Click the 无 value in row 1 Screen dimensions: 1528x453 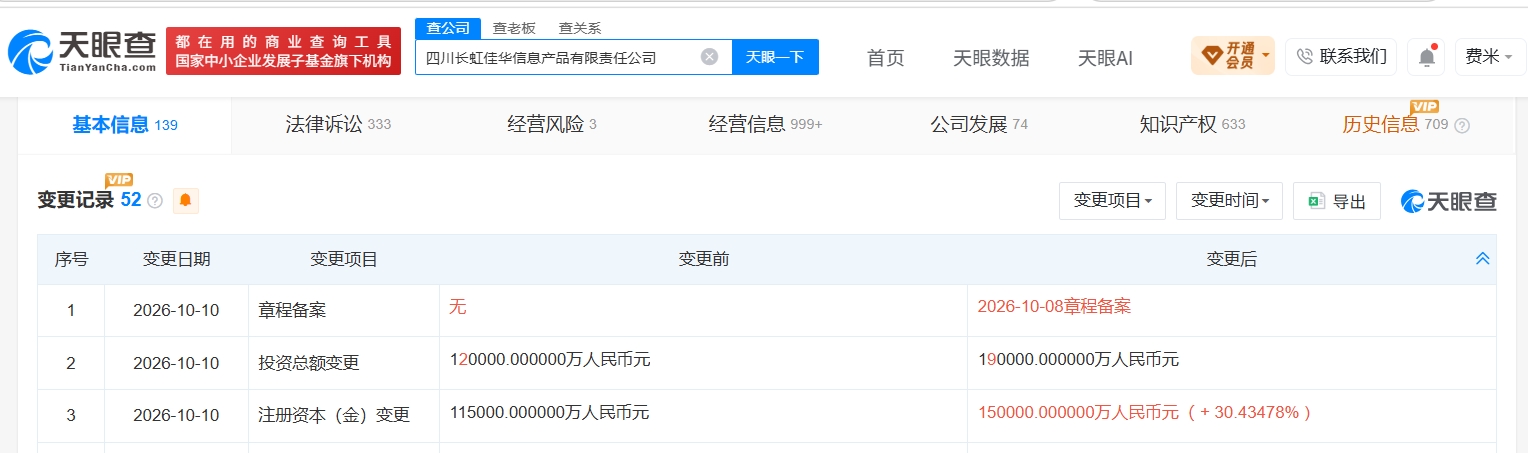pos(457,306)
